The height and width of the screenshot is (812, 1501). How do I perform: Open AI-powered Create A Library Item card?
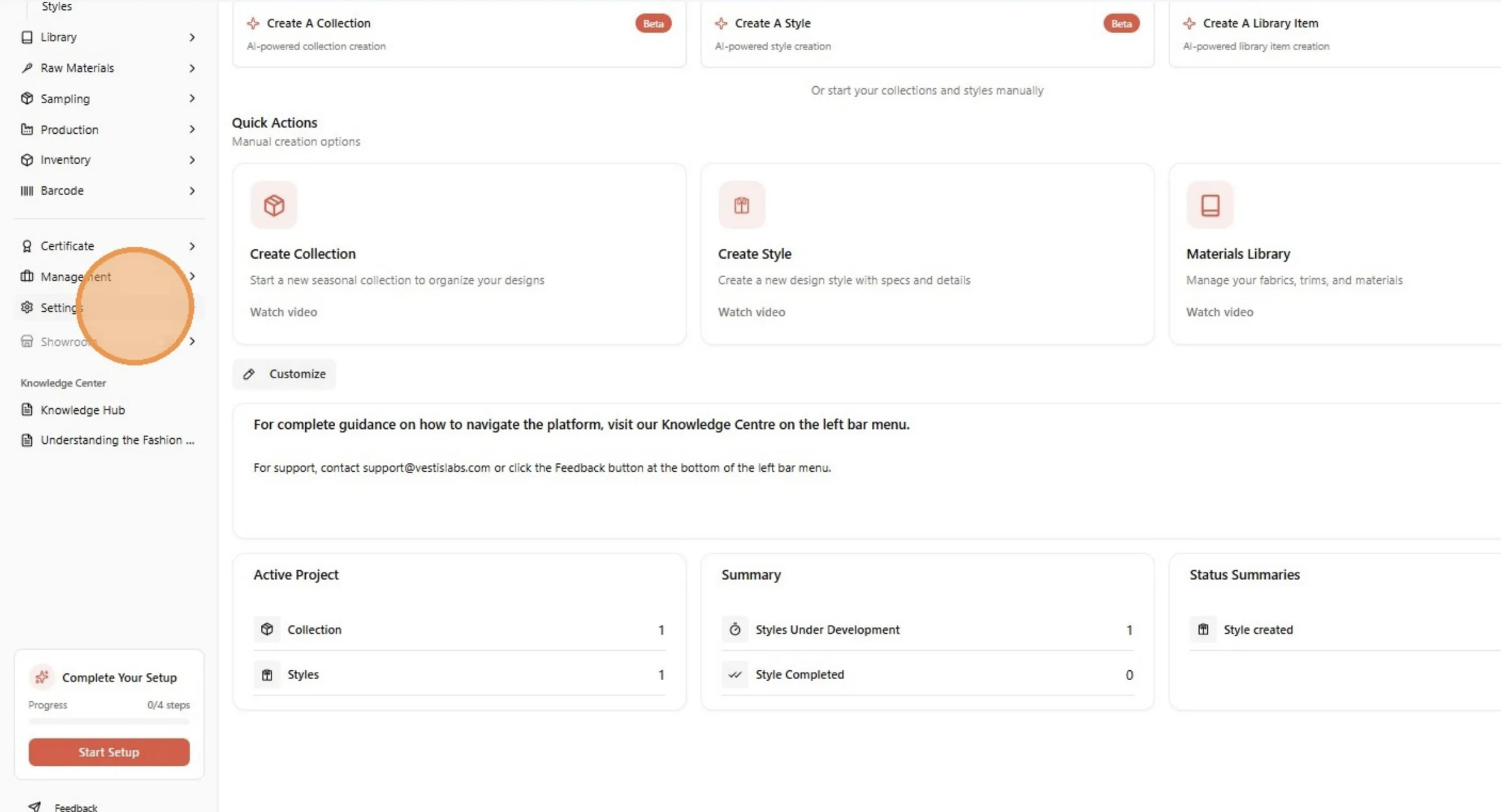[1335, 34]
